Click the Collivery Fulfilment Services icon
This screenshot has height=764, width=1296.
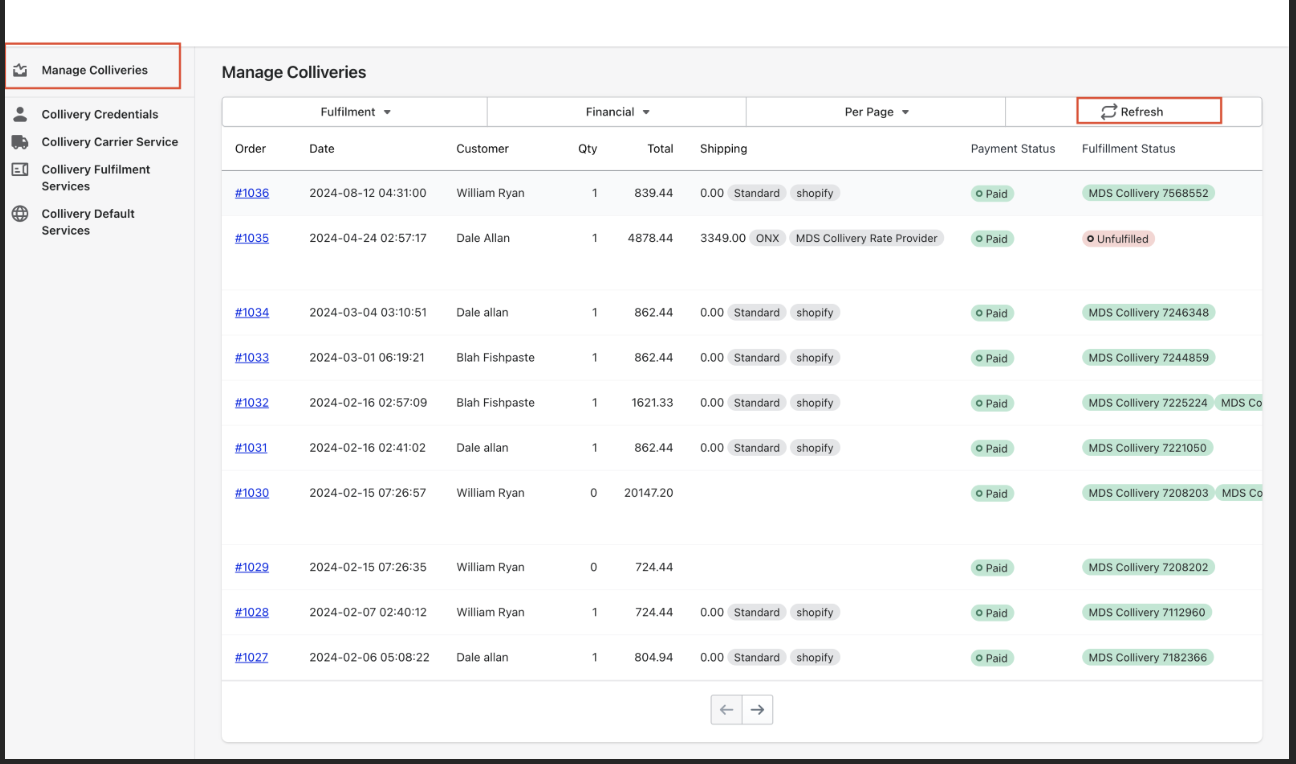(x=20, y=170)
